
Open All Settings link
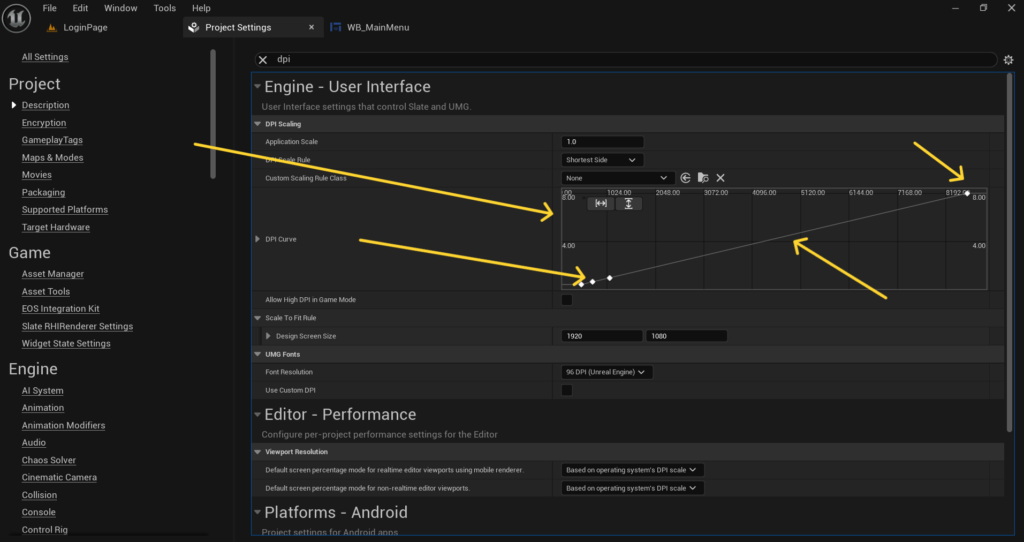coord(45,57)
